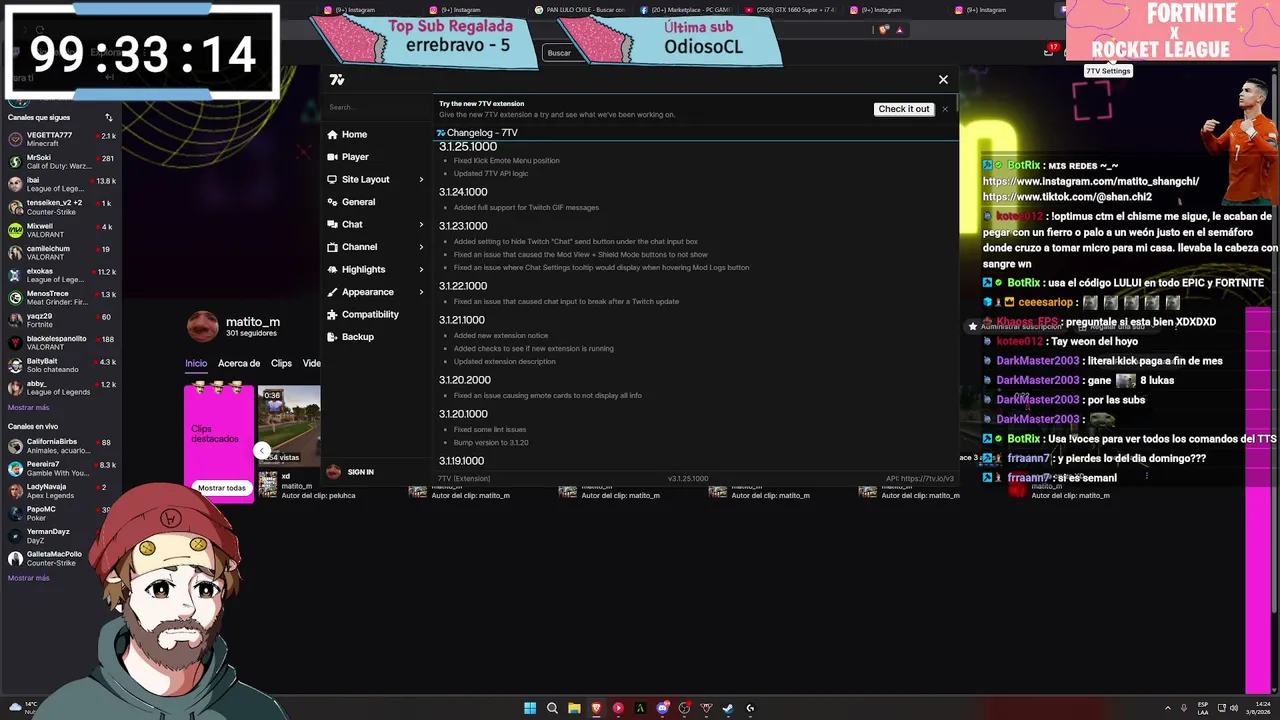Screen dimensions: 1280x720
Task: Open Discord from the taskbar
Action: tap(662, 708)
